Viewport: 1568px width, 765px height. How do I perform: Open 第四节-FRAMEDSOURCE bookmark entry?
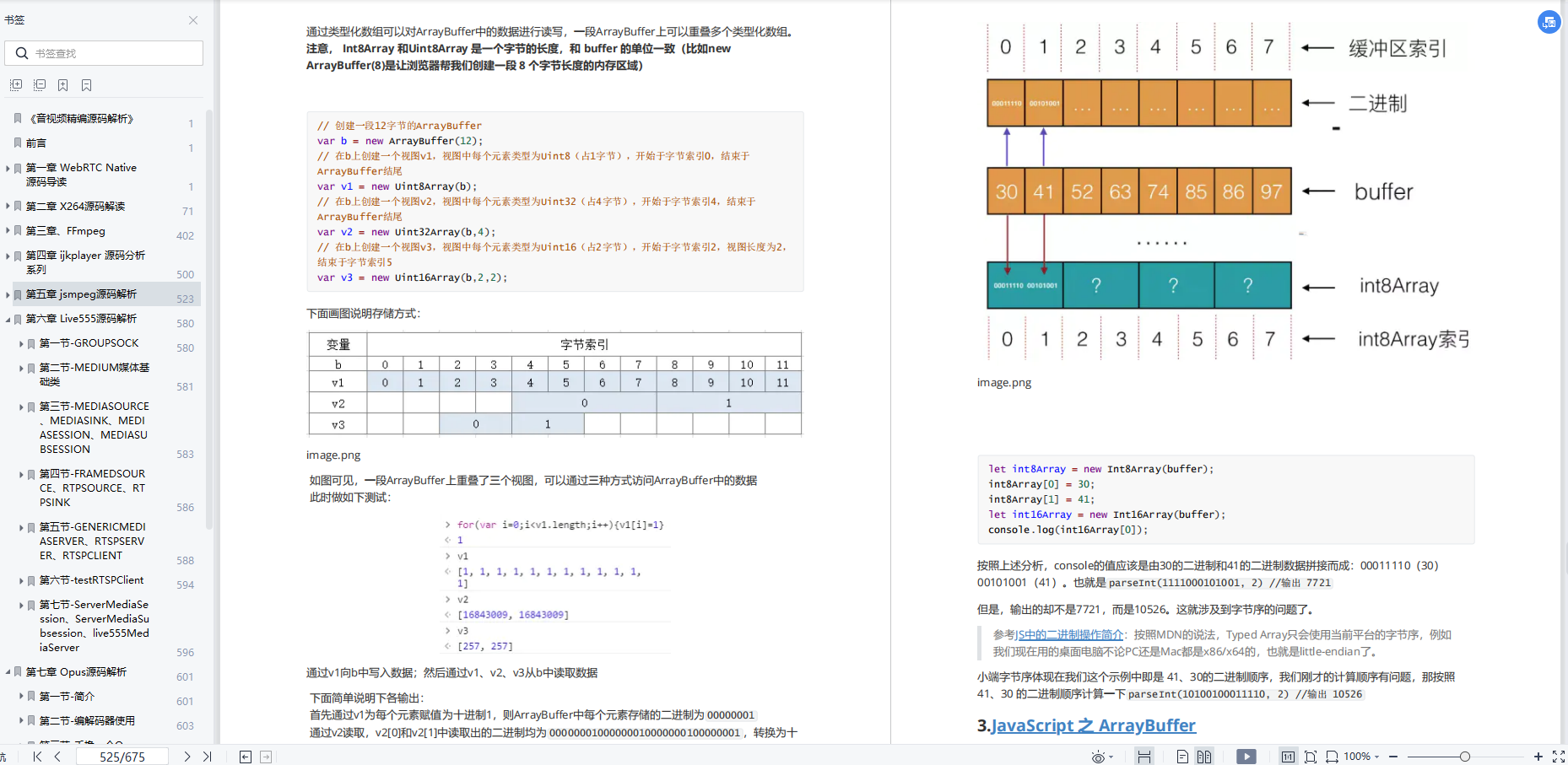point(92,488)
